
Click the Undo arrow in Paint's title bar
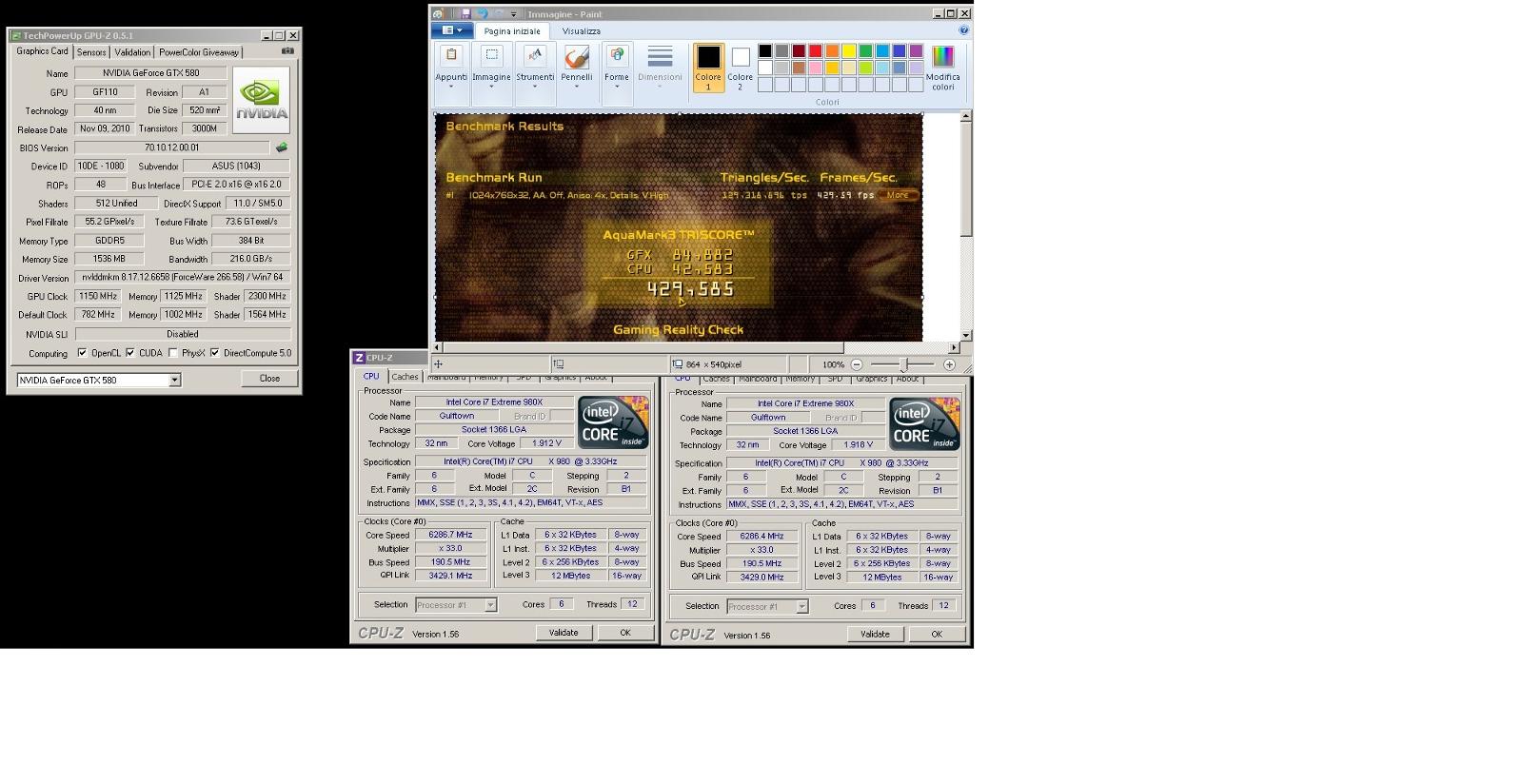tap(482, 14)
